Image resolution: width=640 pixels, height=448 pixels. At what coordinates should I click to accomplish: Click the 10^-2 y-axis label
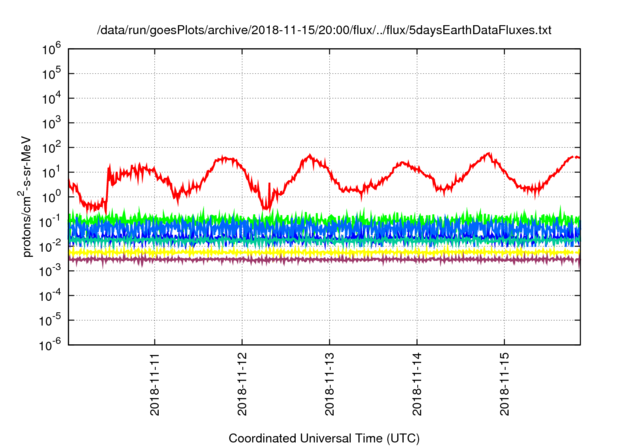(x=50, y=247)
